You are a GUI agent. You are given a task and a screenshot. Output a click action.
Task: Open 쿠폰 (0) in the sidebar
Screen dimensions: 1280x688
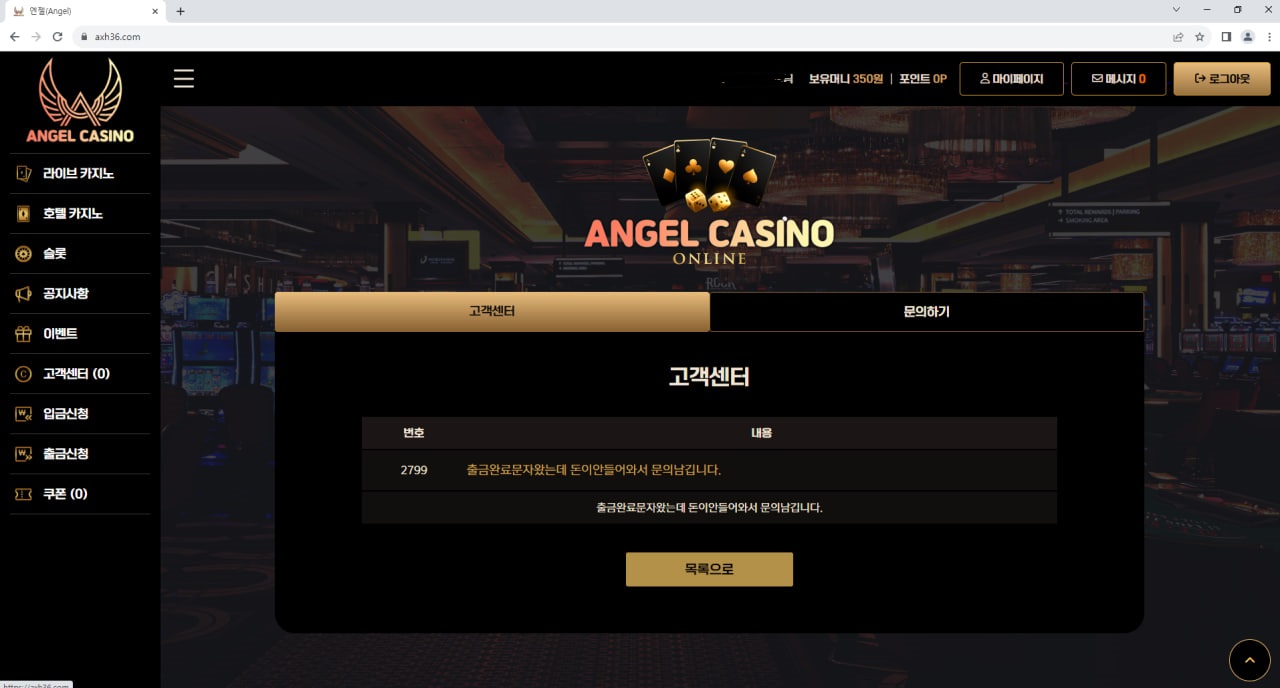[80, 493]
